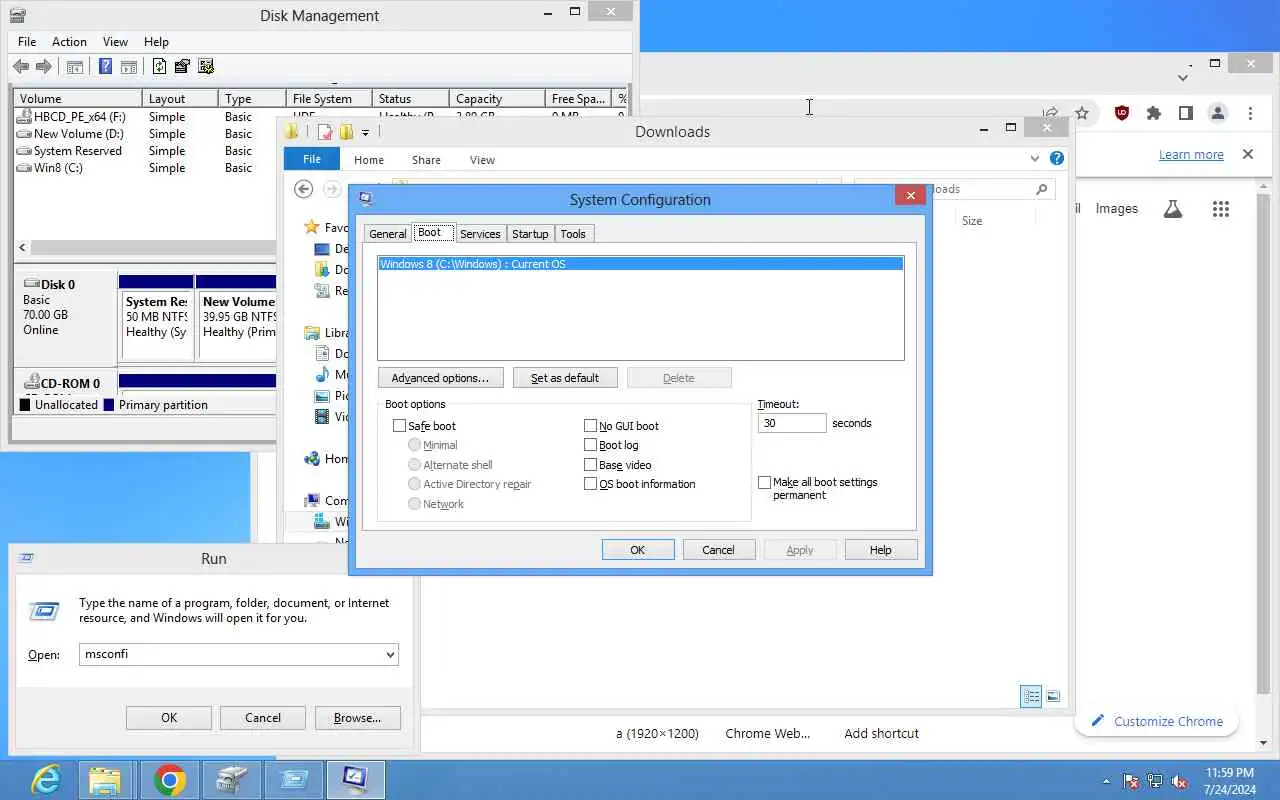Switch to the Services tab in System Configuration
This screenshot has height=800, width=1280.
[x=480, y=234]
